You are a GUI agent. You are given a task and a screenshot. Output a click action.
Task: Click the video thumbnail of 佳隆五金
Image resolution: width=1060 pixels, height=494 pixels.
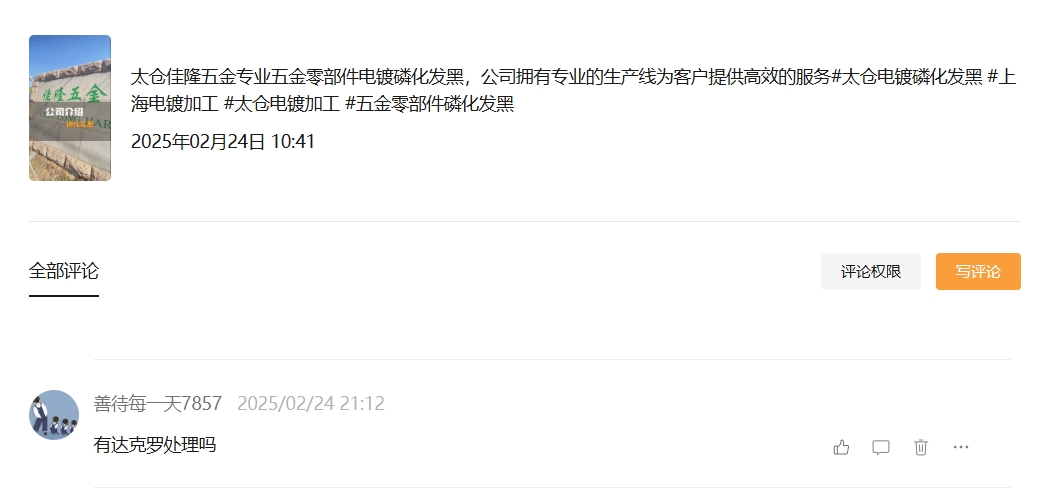(x=70, y=108)
